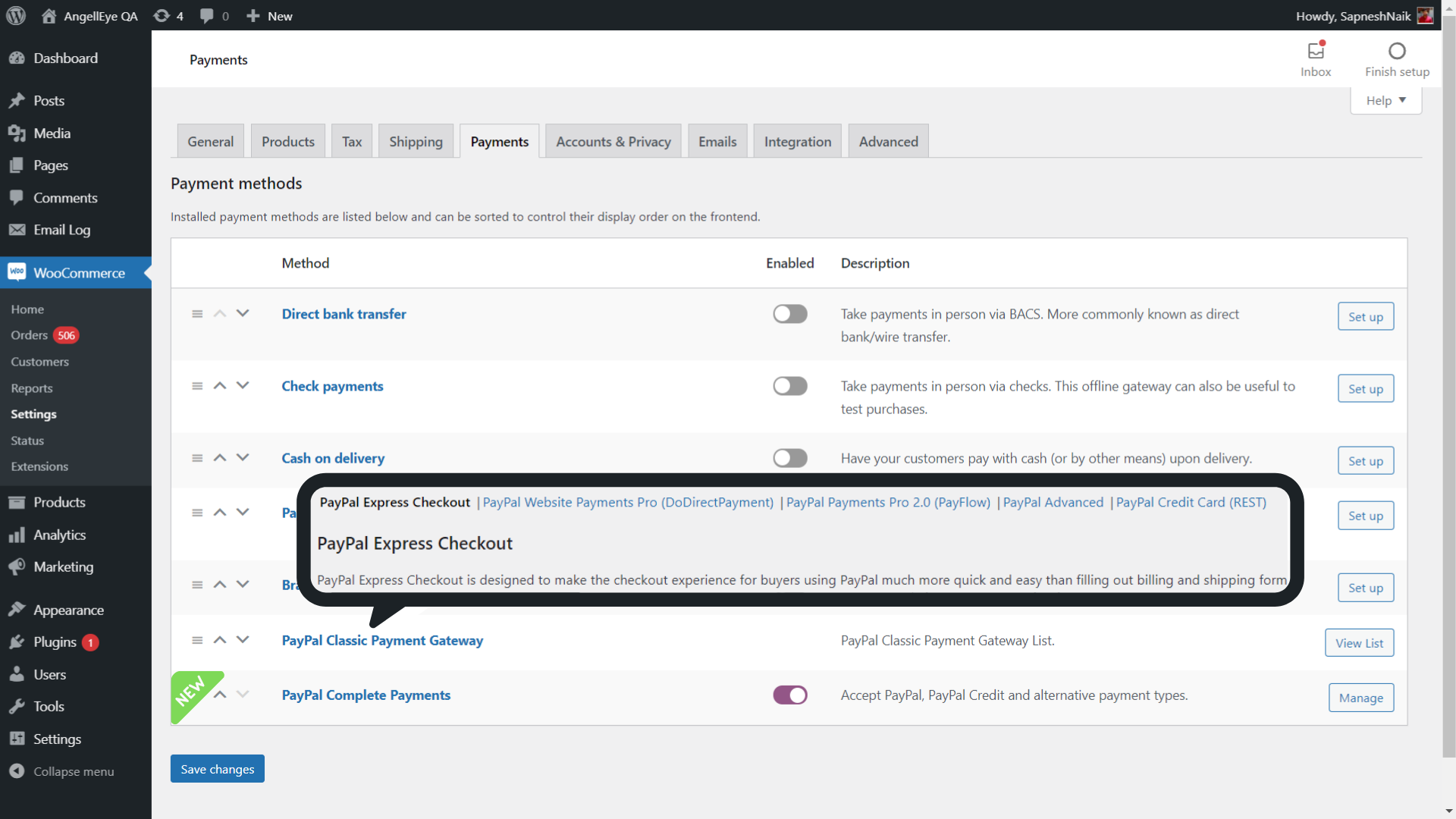Click the drag handle for Check payments

(197, 386)
